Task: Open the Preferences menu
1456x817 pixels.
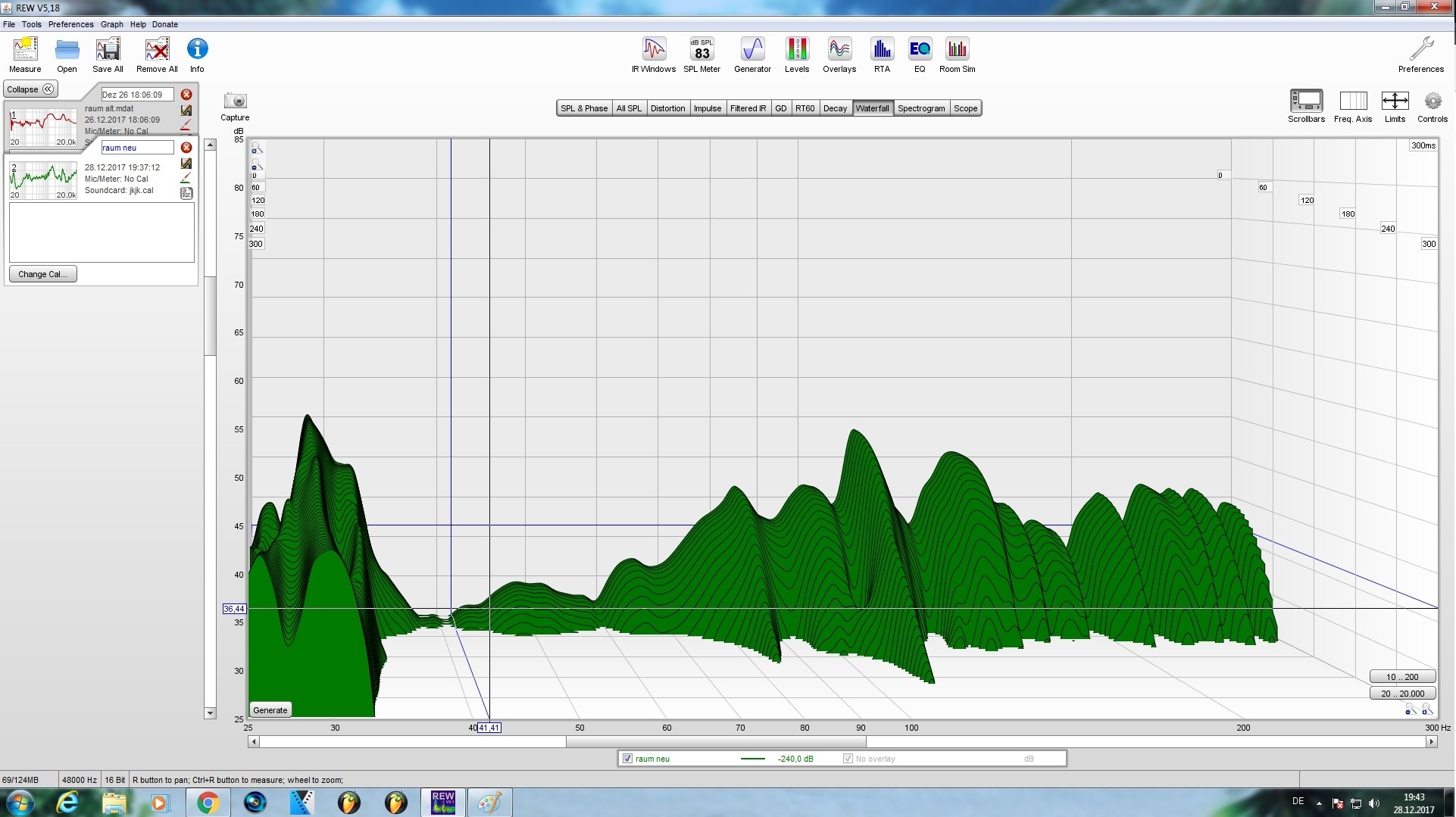Action: [x=71, y=24]
